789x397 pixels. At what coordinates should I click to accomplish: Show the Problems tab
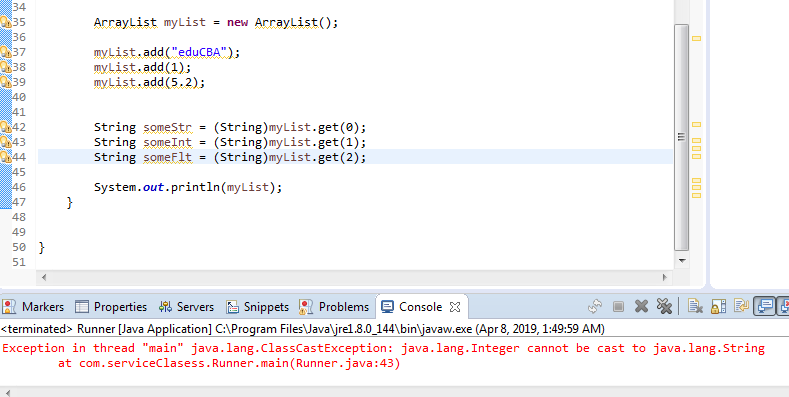pos(334,307)
